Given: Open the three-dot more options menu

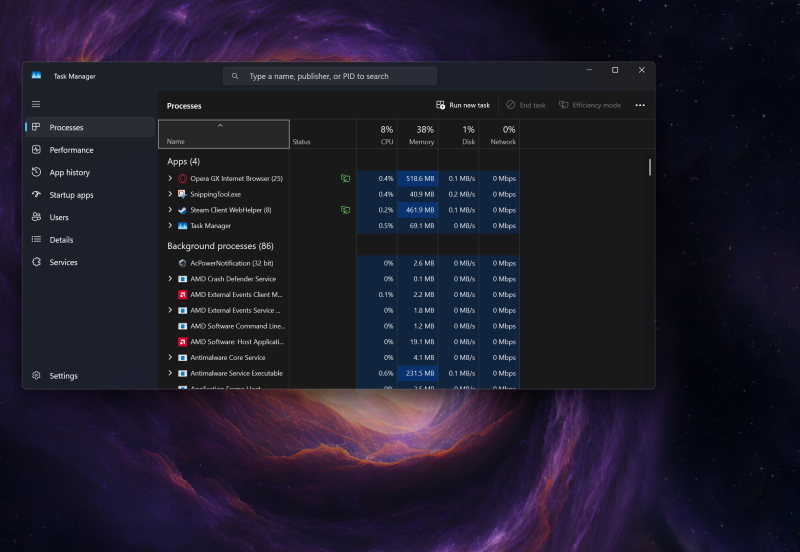Looking at the screenshot, I should tap(640, 105).
